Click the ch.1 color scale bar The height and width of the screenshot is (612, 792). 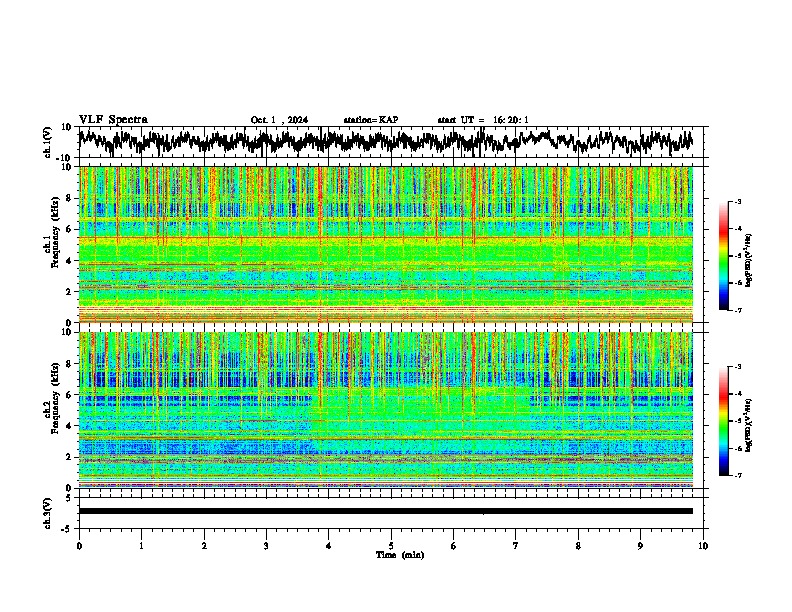click(x=723, y=256)
